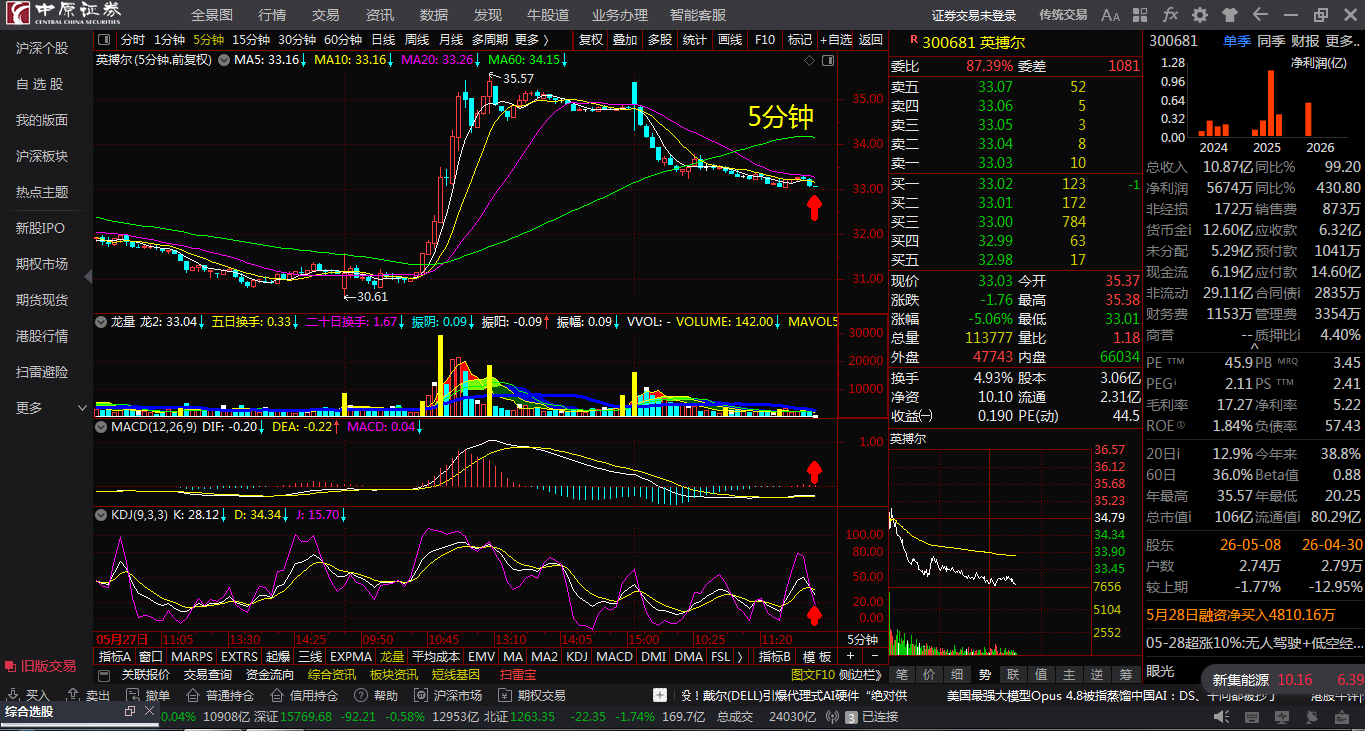Click the MA20 magenta value label

(439, 60)
